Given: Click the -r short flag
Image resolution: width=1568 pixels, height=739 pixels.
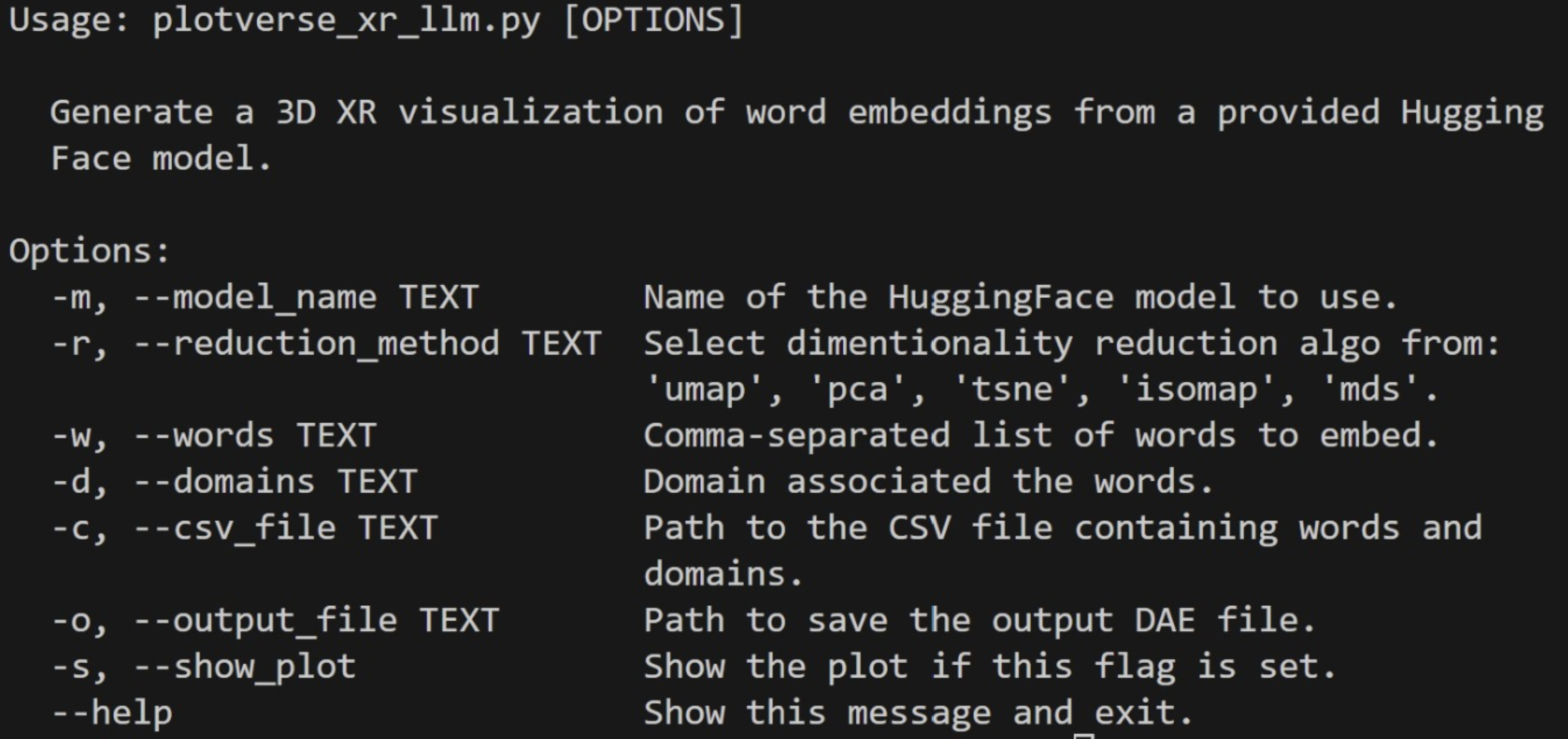Looking at the screenshot, I should pyautogui.click(x=80, y=344).
